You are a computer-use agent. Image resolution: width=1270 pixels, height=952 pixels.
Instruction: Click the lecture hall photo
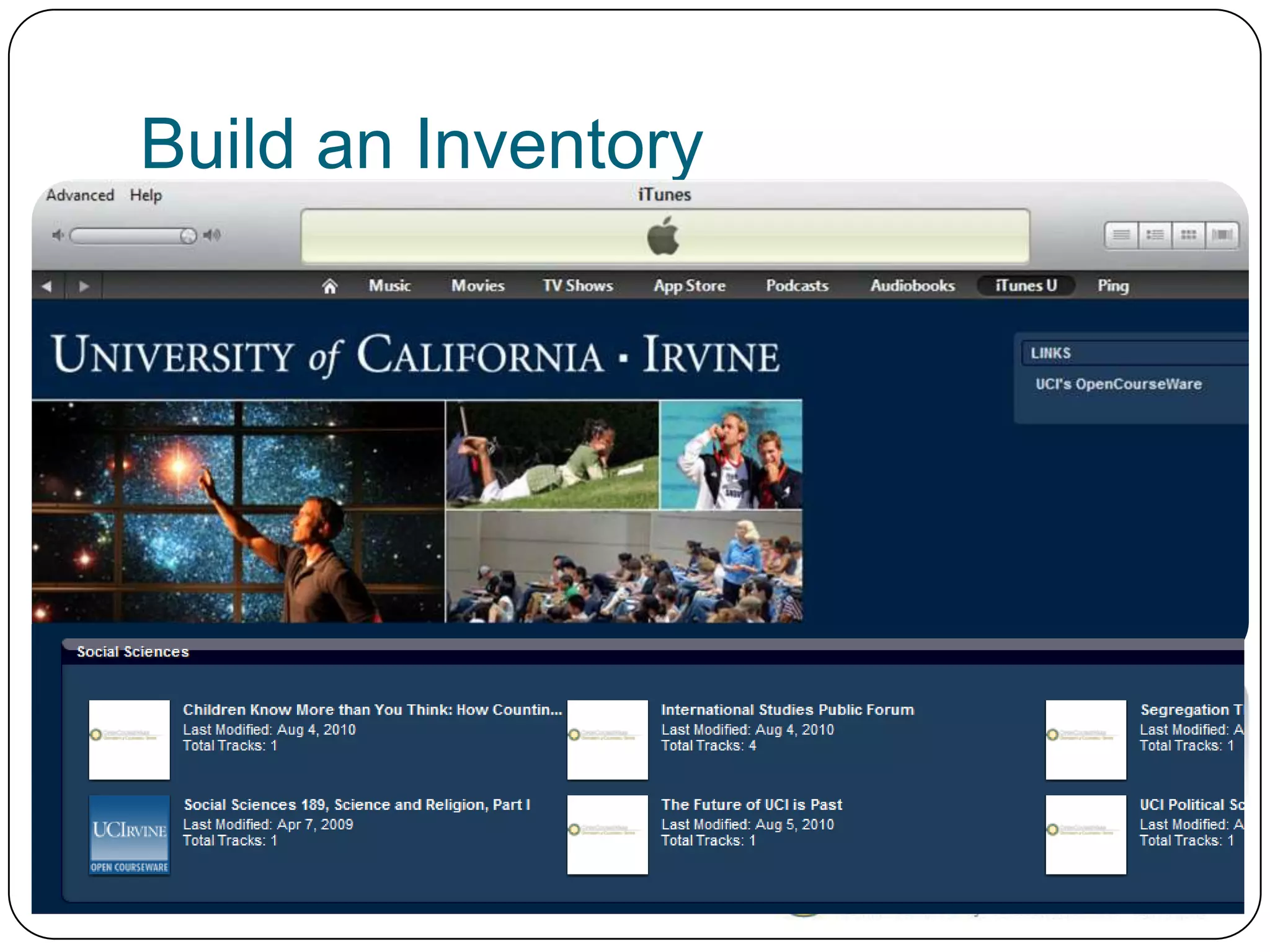[624, 566]
